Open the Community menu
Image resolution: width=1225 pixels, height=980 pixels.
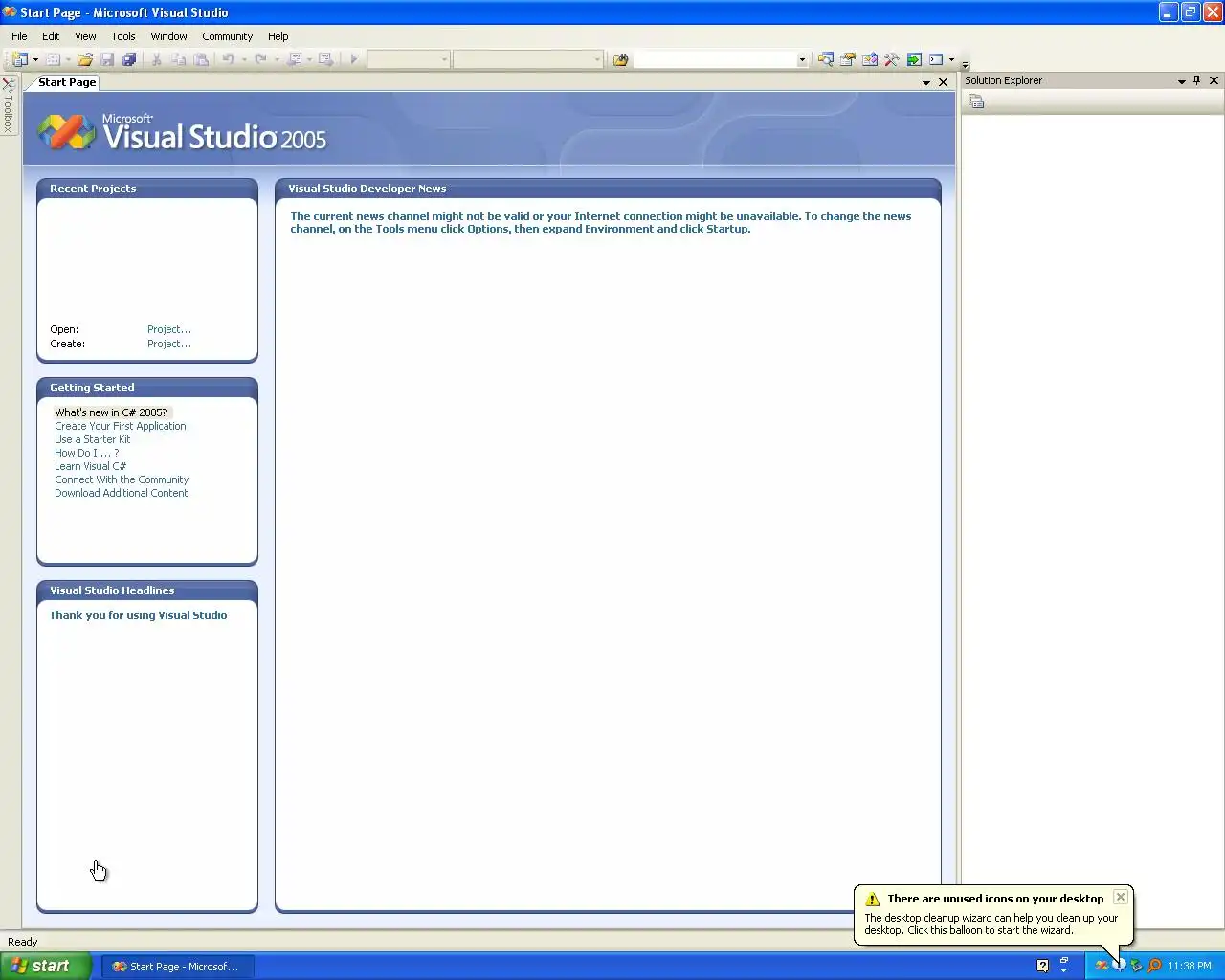point(227,36)
